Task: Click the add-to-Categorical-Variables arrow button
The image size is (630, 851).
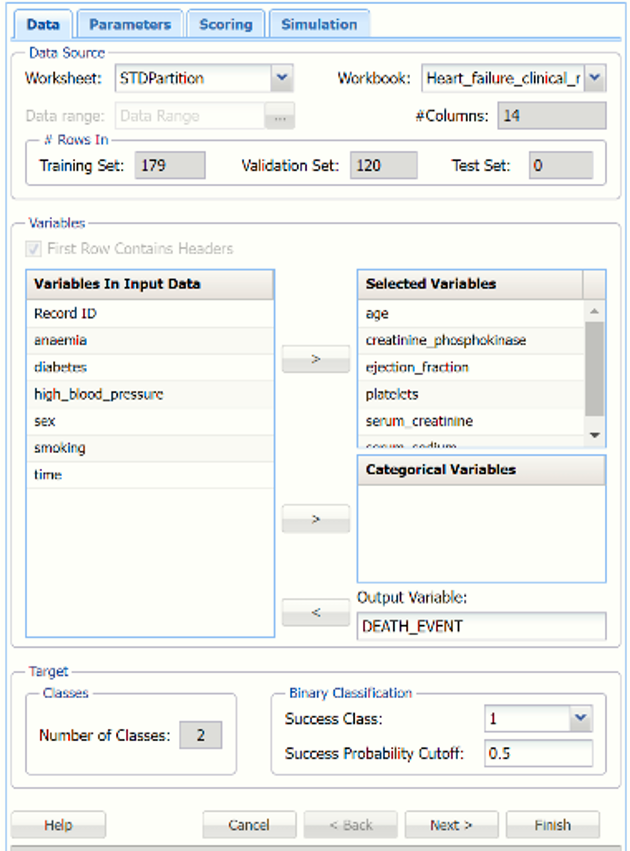Action: coord(316,519)
